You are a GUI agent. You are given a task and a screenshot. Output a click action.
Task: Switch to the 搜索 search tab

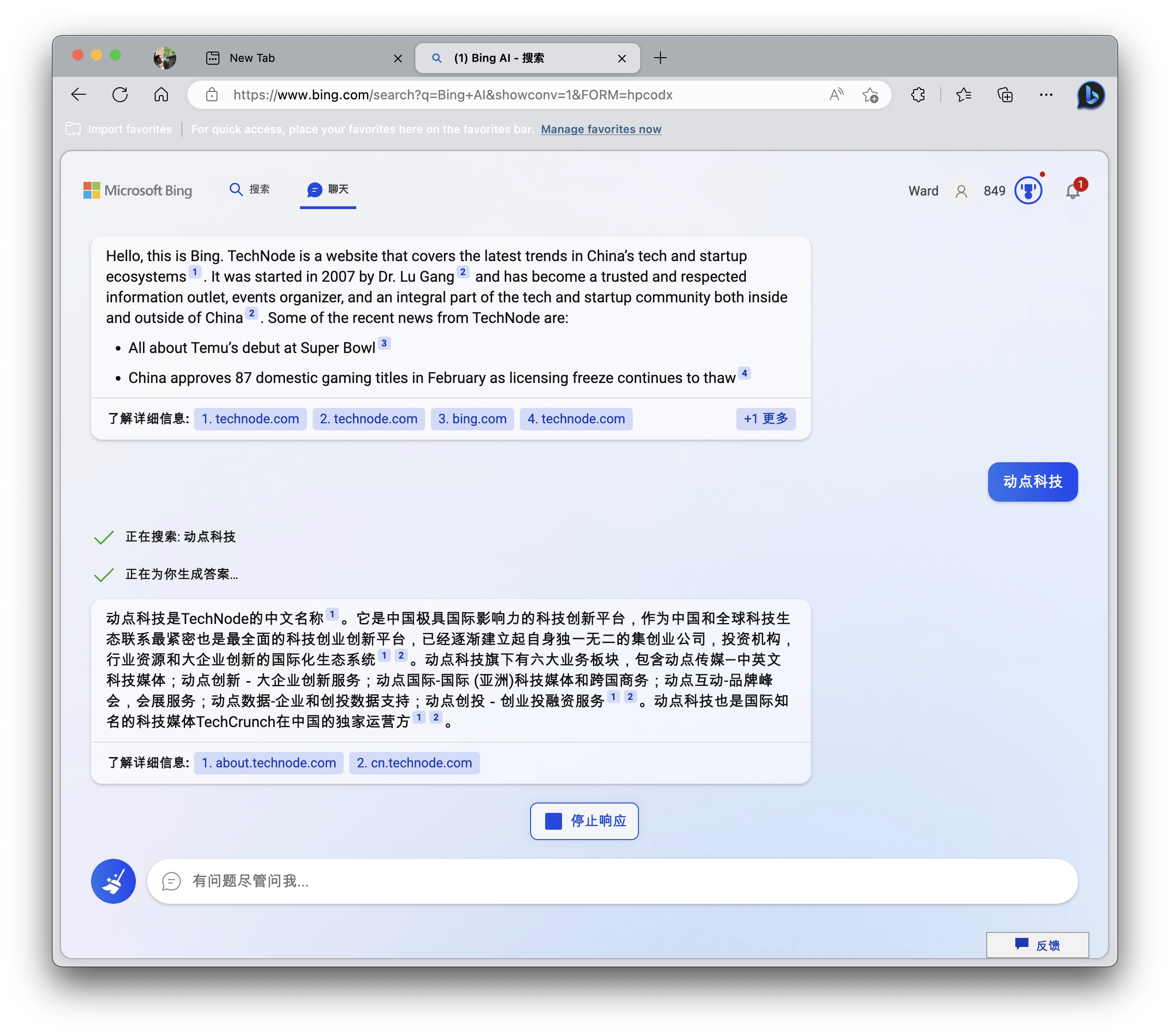(x=249, y=189)
